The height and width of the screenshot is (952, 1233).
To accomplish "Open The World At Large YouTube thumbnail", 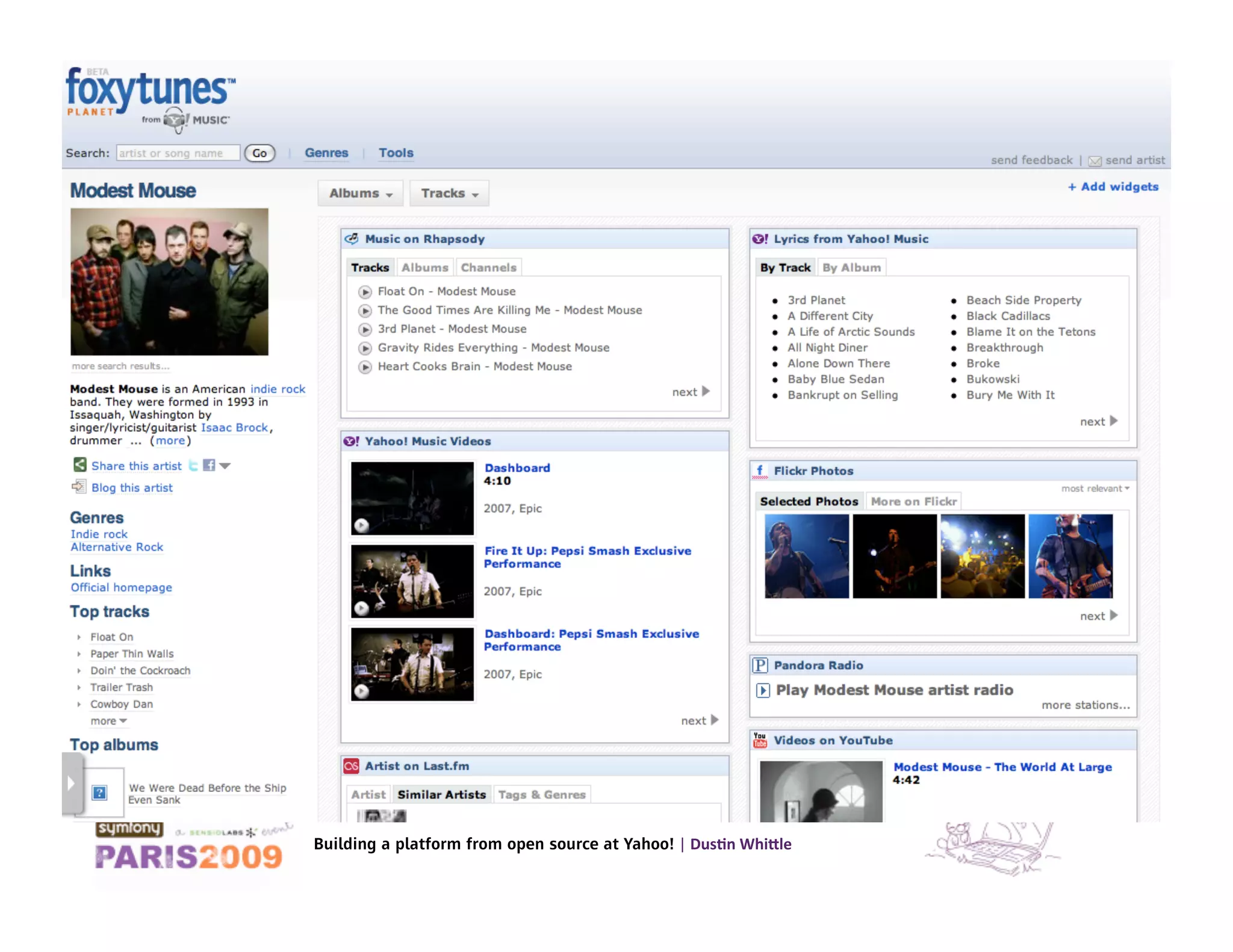I will (x=821, y=791).
